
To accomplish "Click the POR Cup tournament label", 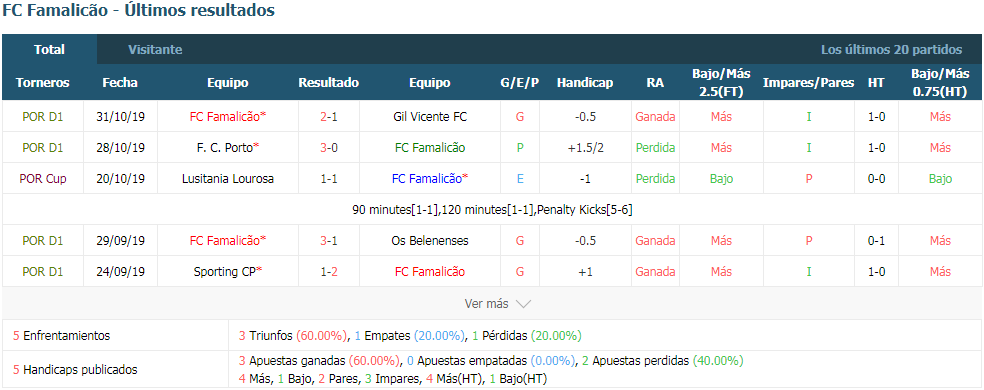I will pos(43,179).
